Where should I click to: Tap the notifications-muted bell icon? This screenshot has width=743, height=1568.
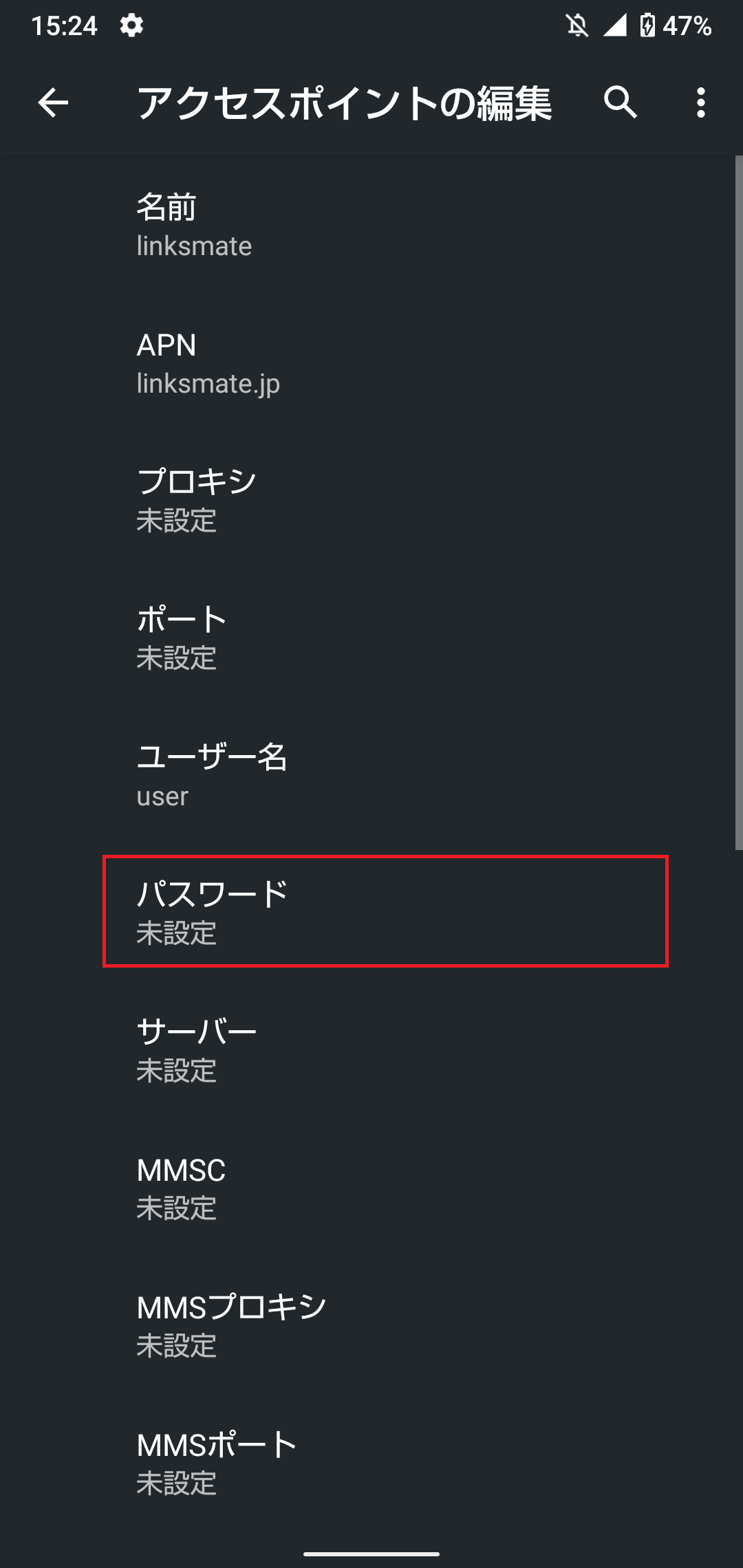pos(577,25)
